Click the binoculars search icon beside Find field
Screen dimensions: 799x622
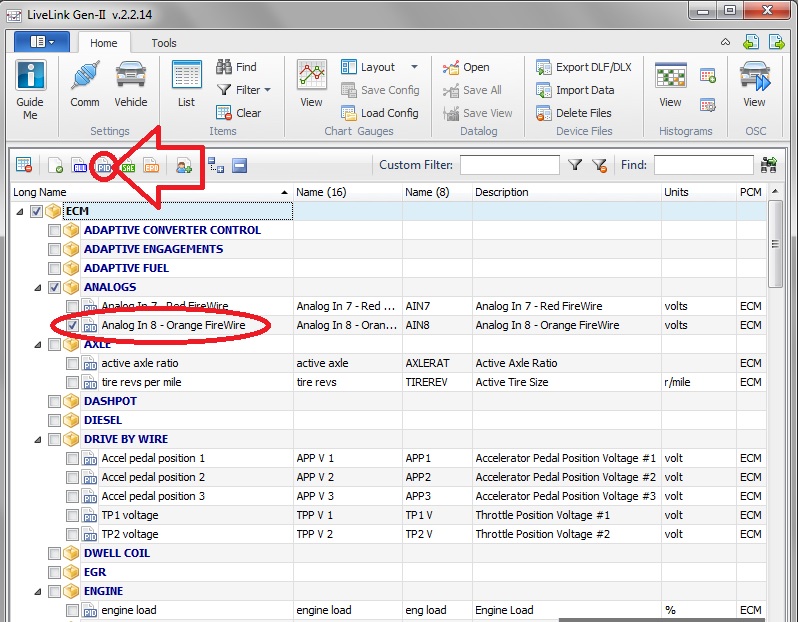tap(769, 165)
